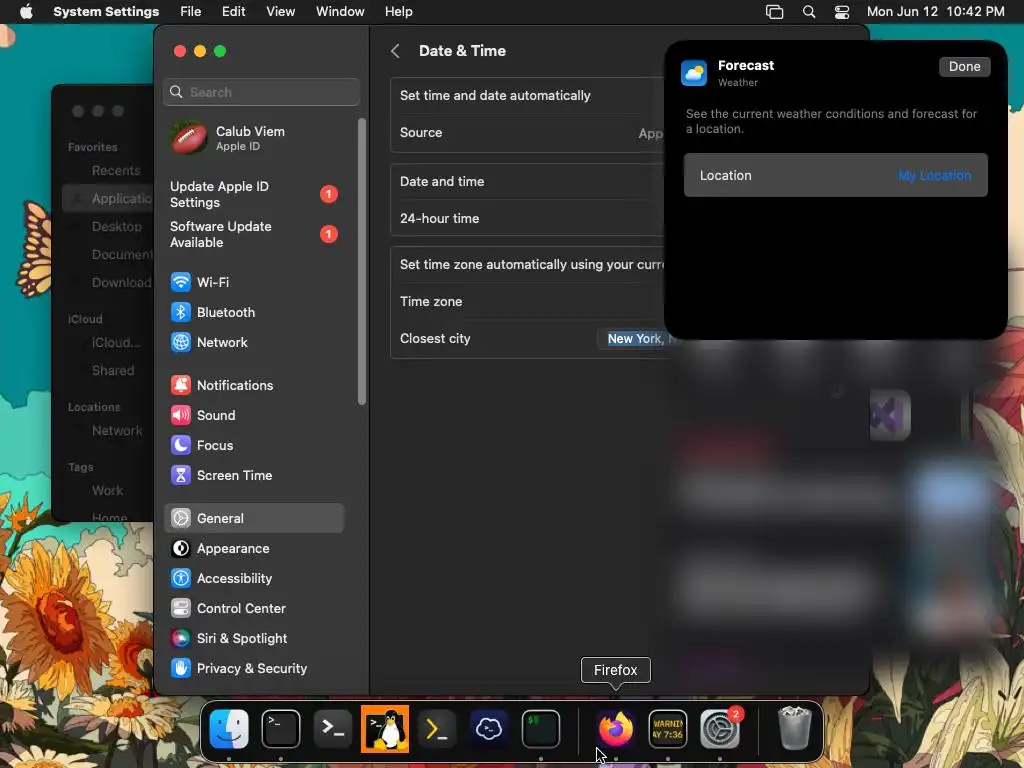1024x768 pixels.
Task: Open Finder from the Dock
Action: [229, 729]
